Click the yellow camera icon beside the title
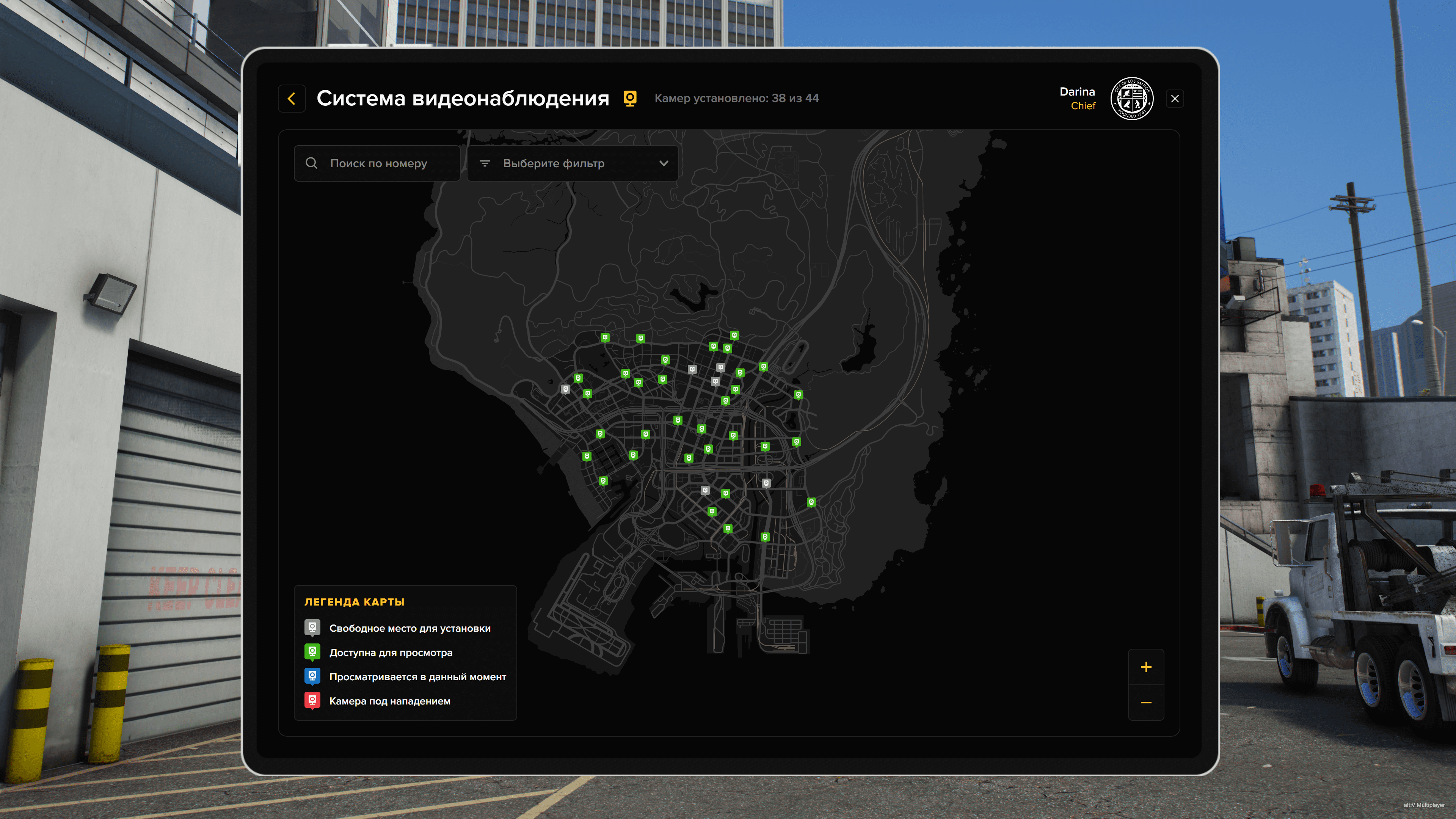The height and width of the screenshot is (819, 1456). tap(630, 98)
